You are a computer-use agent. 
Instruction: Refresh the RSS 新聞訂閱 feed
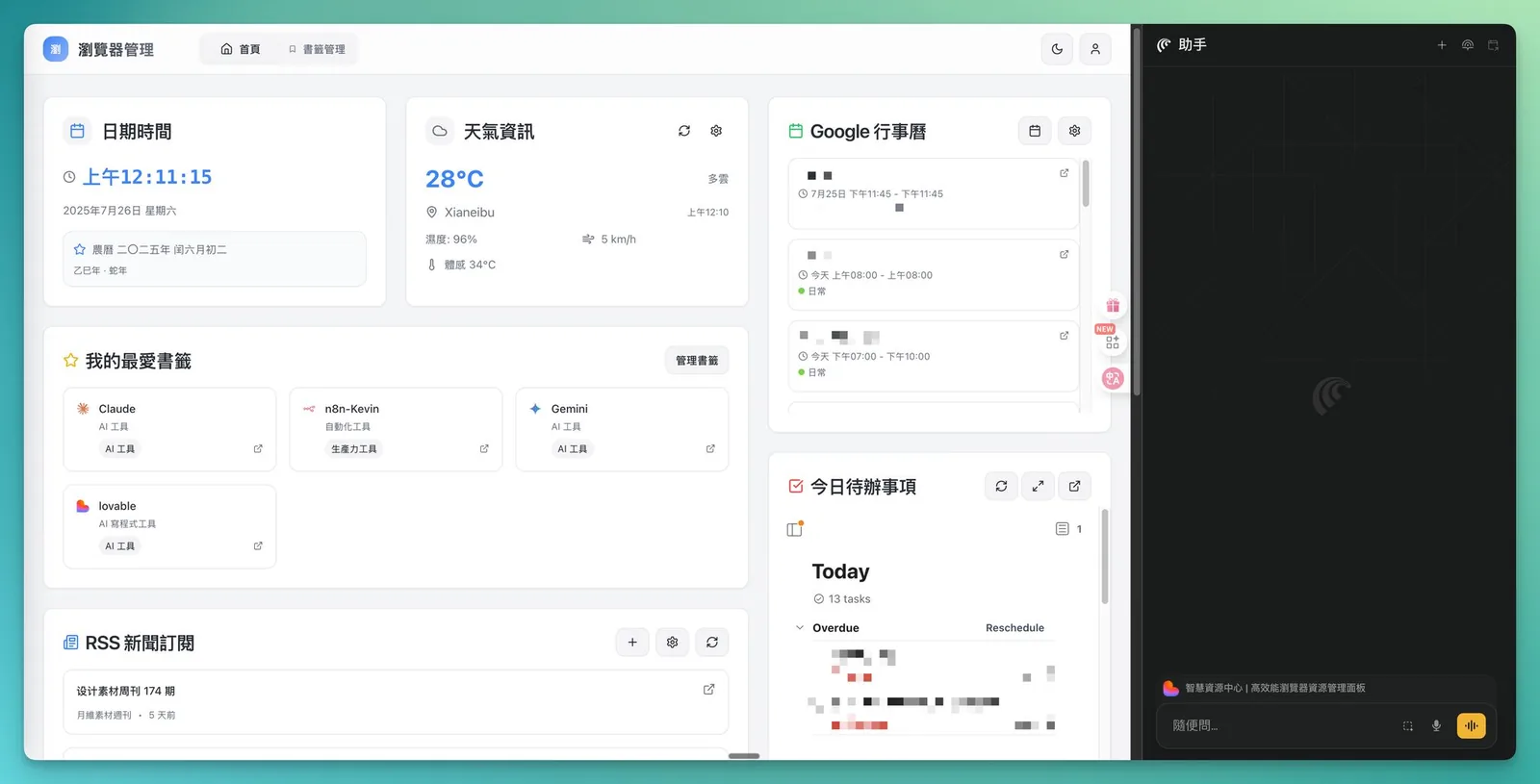[712, 643]
